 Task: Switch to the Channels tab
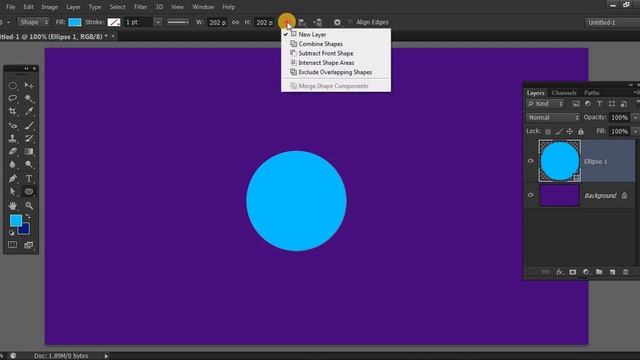[x=564, y=93]
